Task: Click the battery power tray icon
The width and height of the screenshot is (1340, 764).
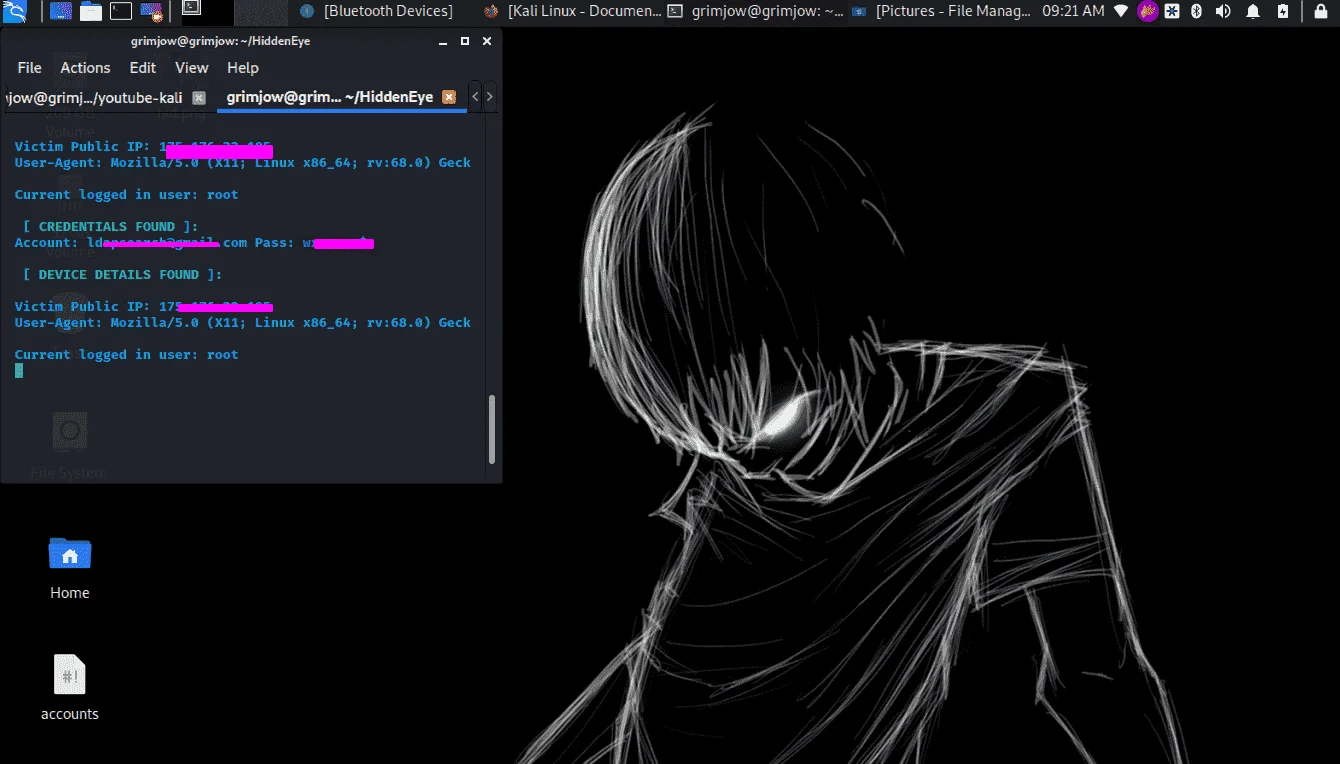Action: tap(1282, 12)
